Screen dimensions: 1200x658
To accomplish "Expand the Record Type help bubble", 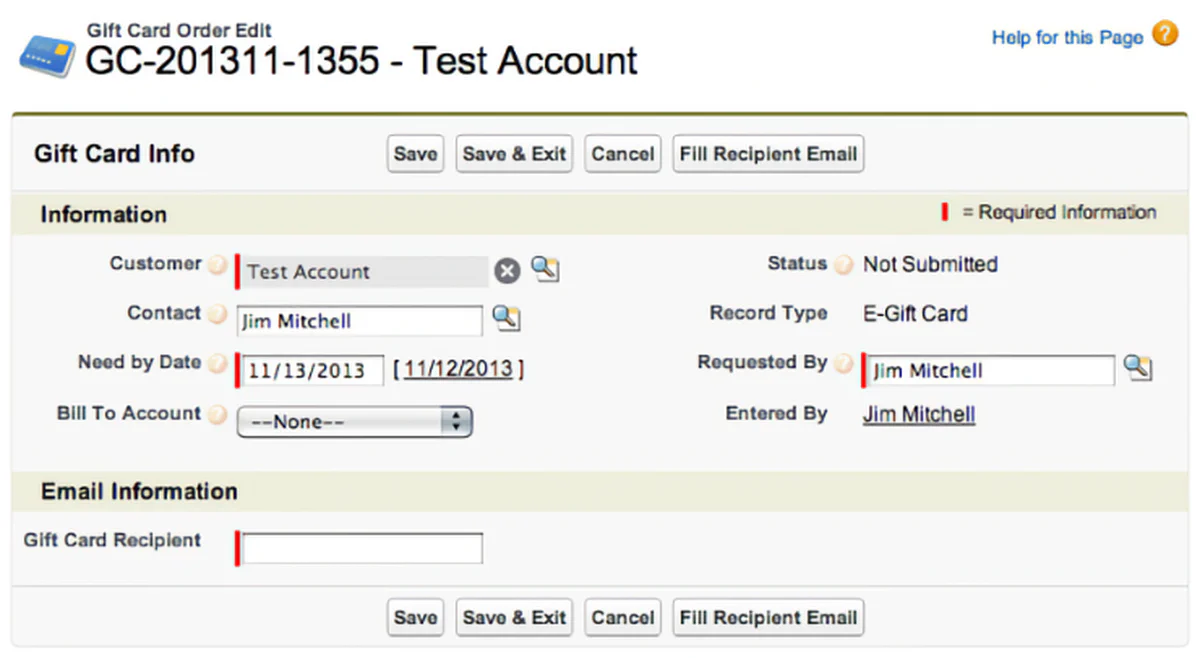I will pyautogui.click(x=843, y=313).
